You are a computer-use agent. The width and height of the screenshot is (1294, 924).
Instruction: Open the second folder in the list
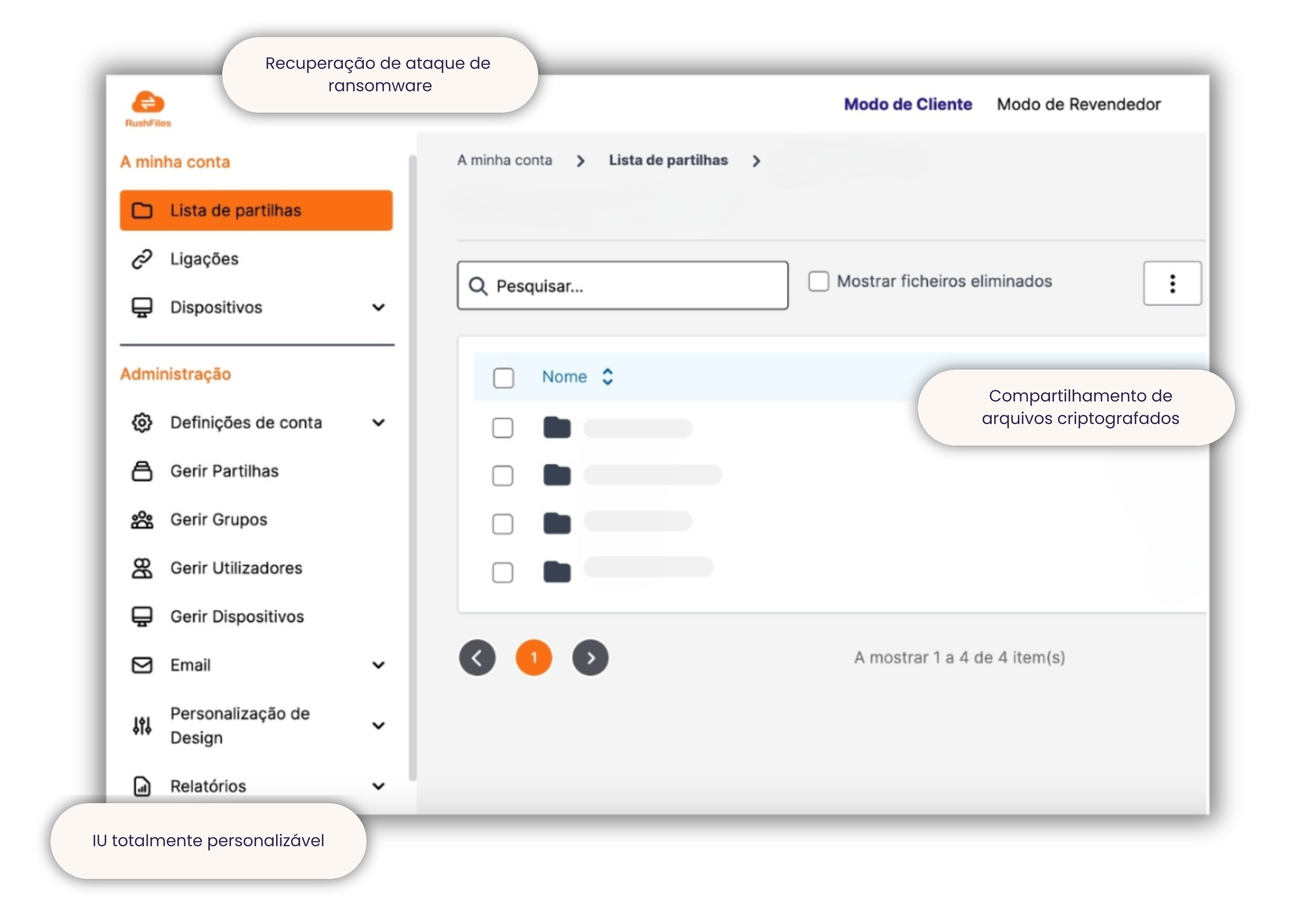556,475
